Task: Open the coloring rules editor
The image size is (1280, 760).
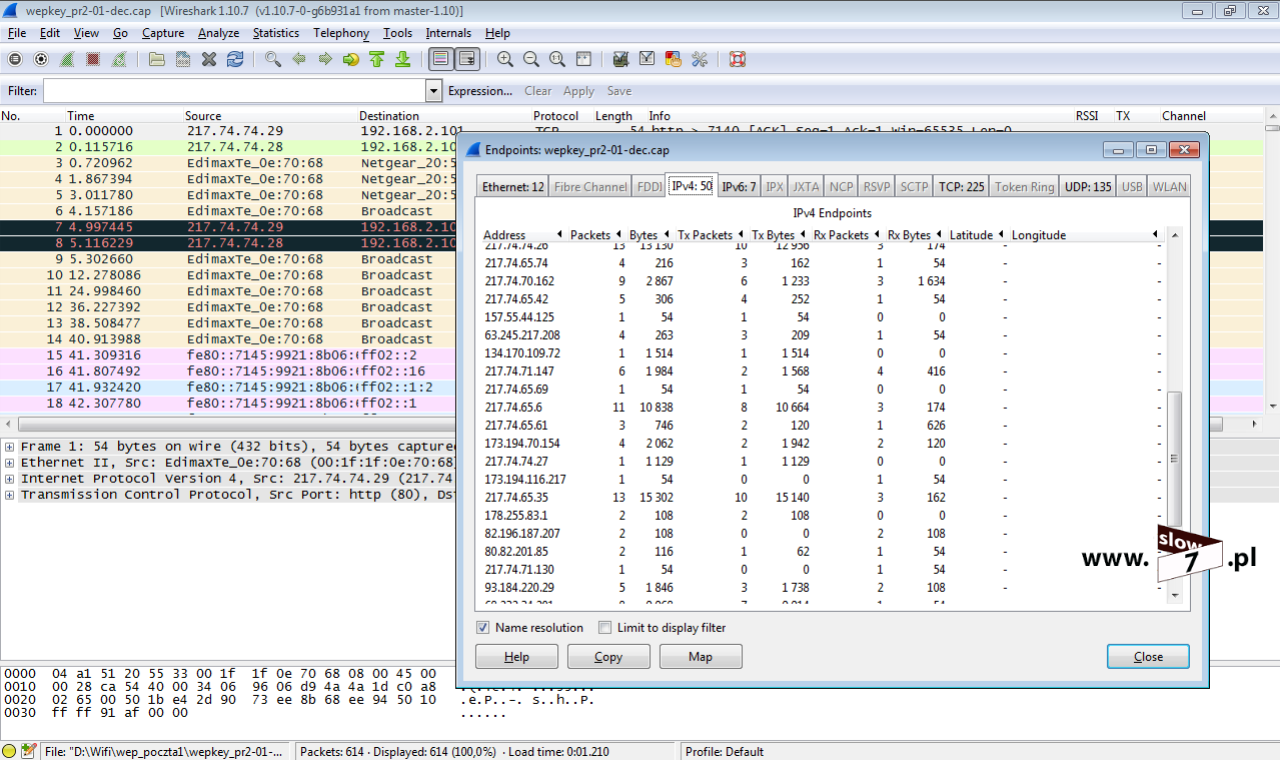Action: tap(673, 59)
